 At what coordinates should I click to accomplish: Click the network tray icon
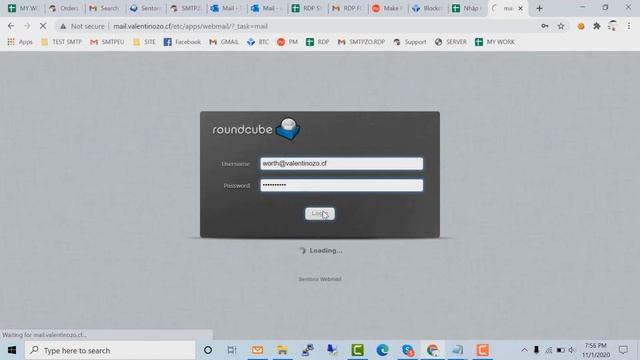coord(549,350)
